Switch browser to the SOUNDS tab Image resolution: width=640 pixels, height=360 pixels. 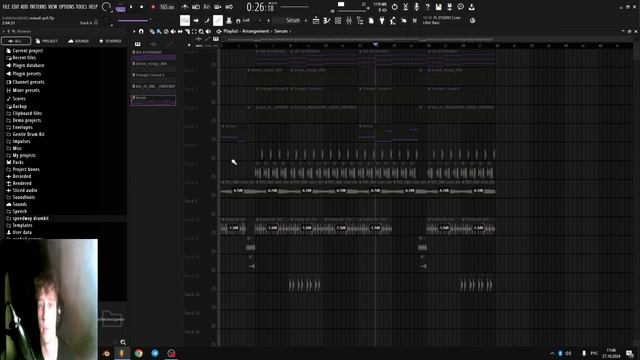point(79,41)
